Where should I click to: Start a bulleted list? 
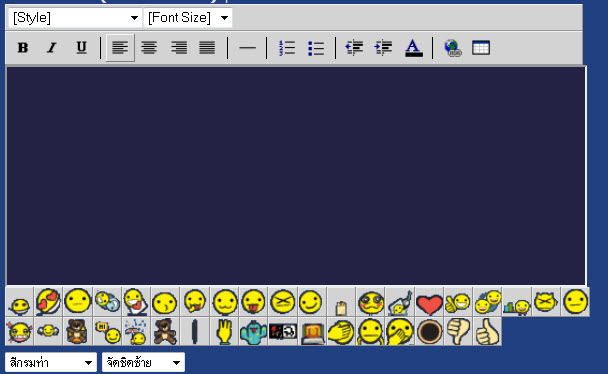click(x=316, y=48)
